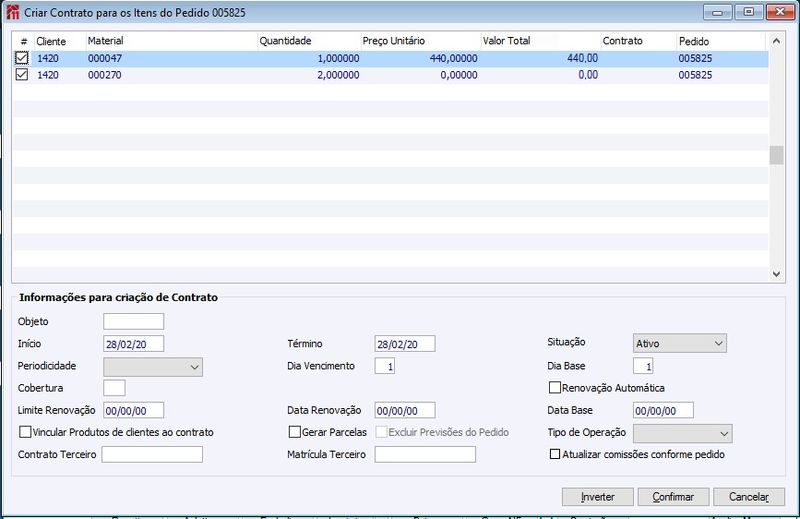This screenshot has height=519, width=800.
Task: Click the Valor Total column header
Action: coord(541,41)
